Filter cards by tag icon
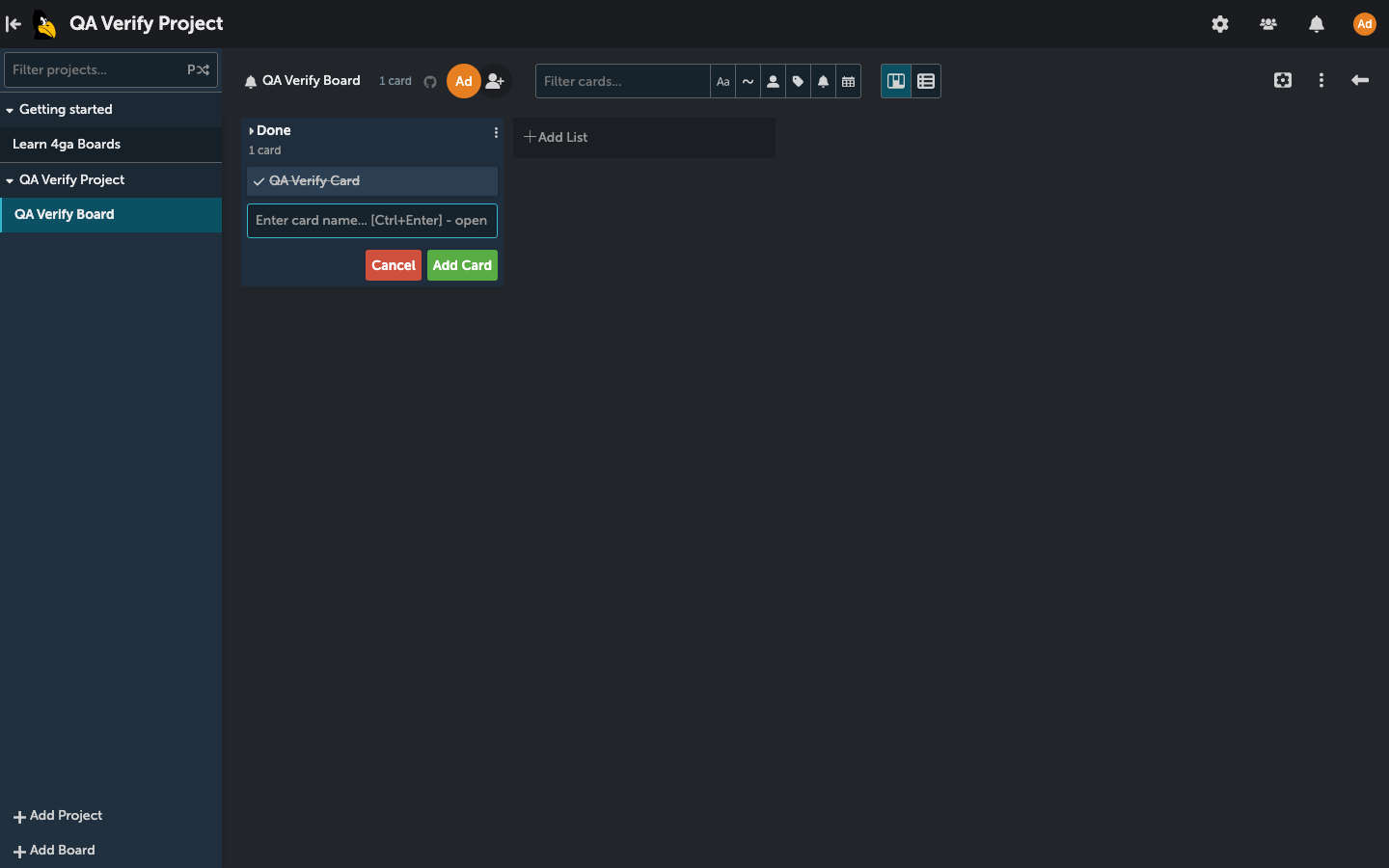The image size is (1389, 868). point(798,82)
